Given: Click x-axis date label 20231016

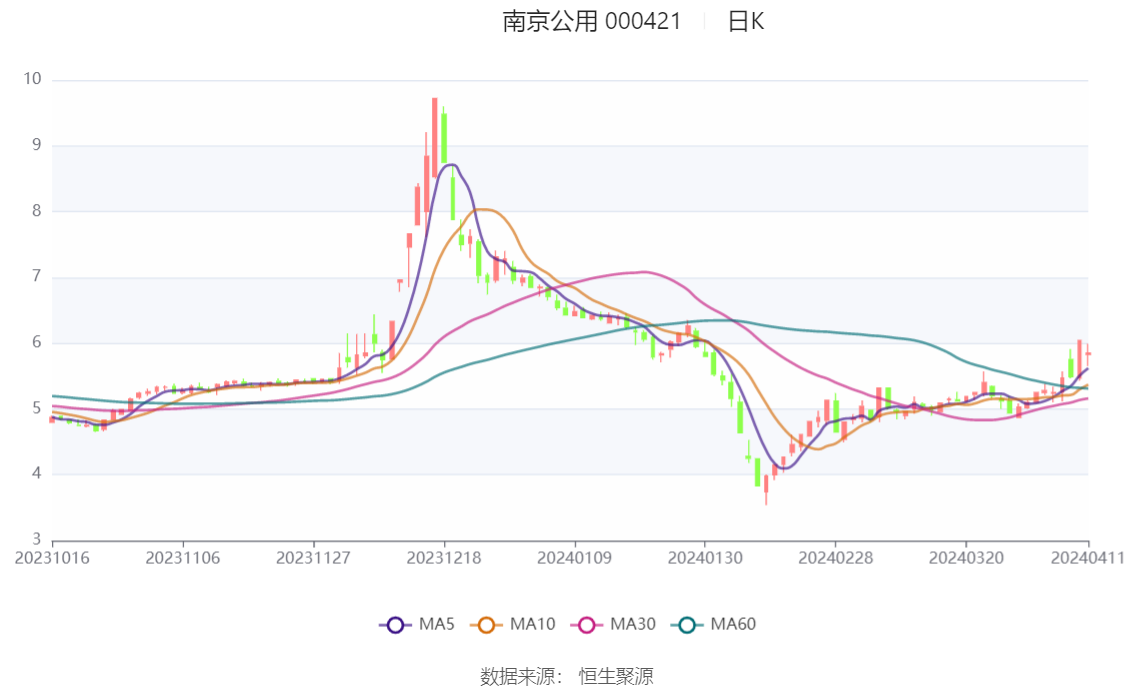Looking at the screenshot, I should click(x=52, y=558).
